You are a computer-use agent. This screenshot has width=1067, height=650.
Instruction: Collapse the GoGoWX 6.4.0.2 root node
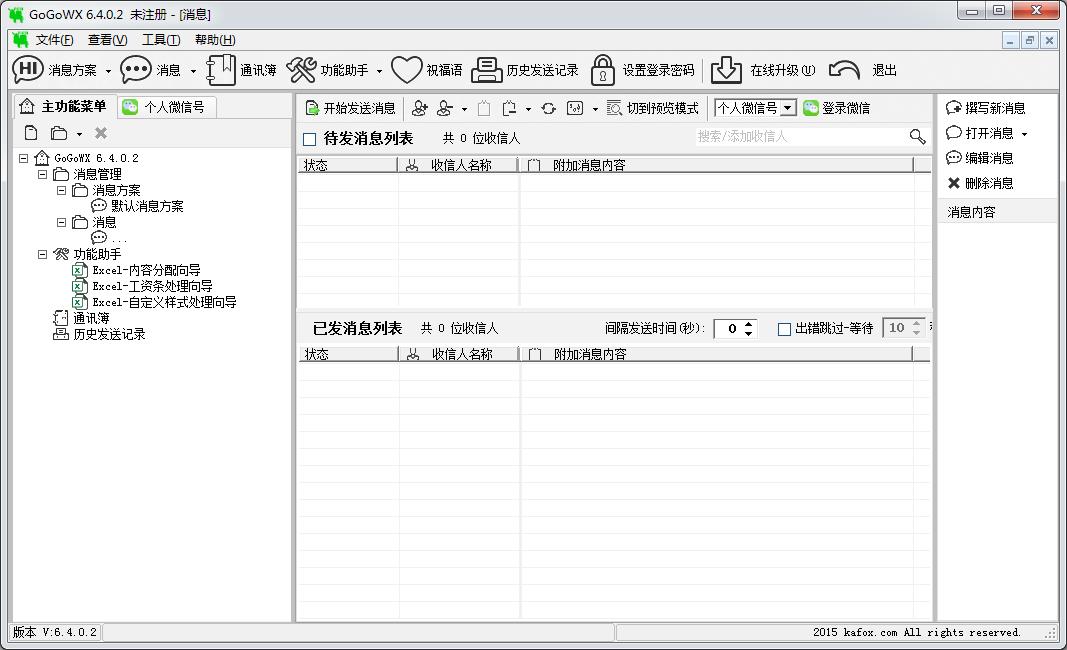click(x=23, y=158)
